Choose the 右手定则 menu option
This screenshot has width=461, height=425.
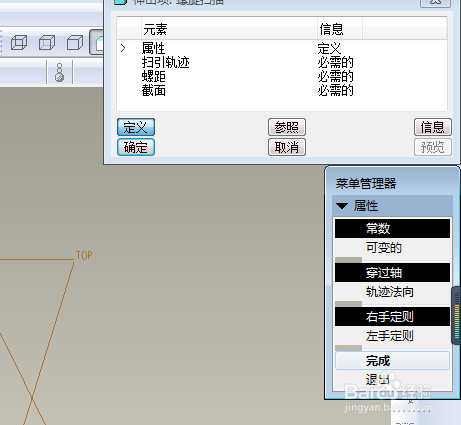coord(392,316)
